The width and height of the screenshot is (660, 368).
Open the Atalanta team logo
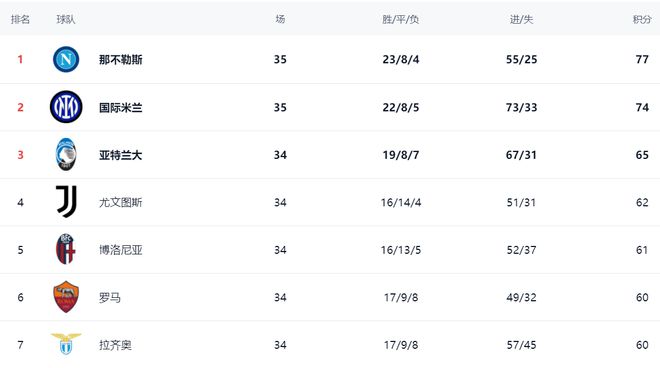[66, 155]
